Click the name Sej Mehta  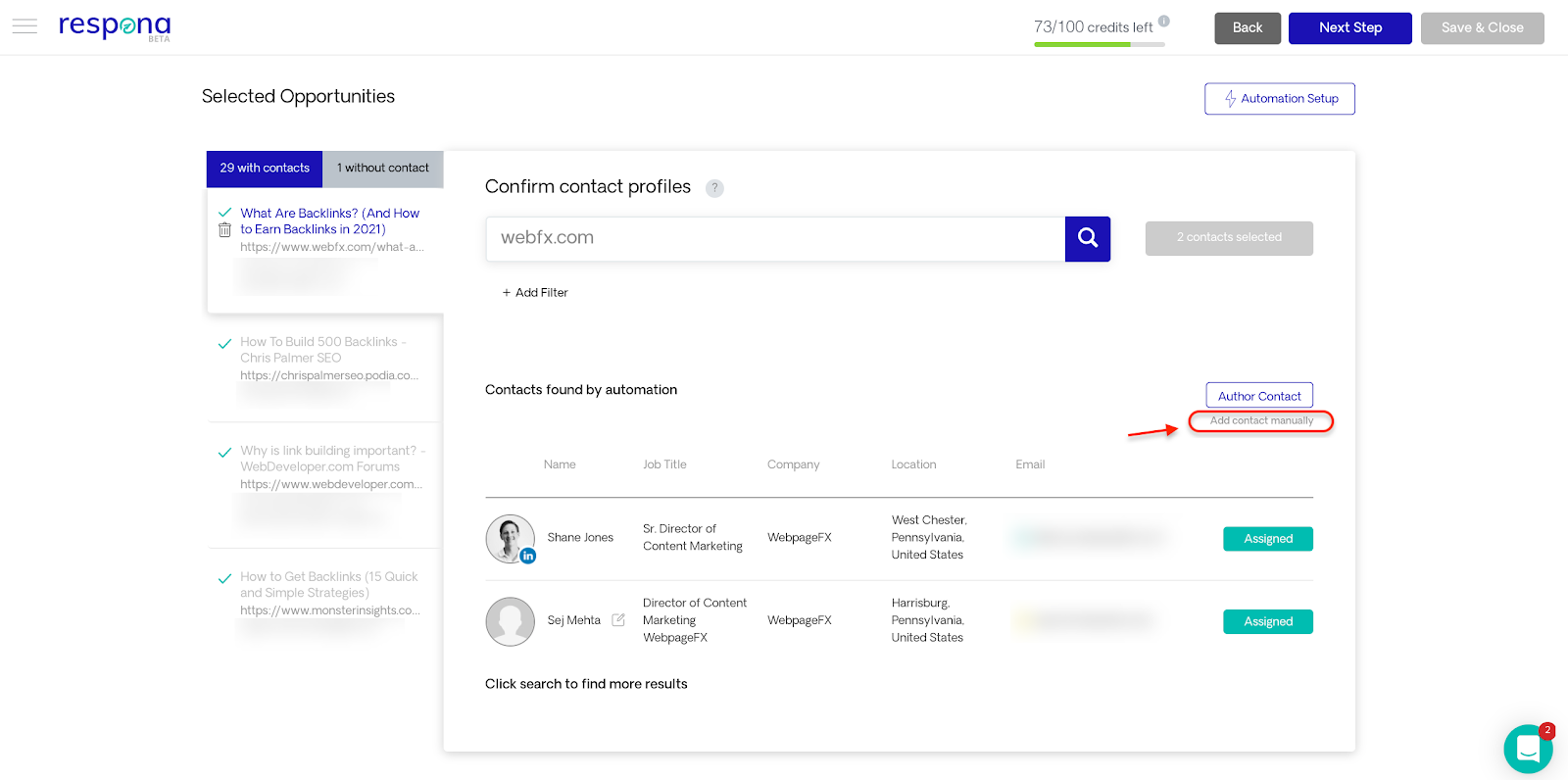(x=573, y=620)
